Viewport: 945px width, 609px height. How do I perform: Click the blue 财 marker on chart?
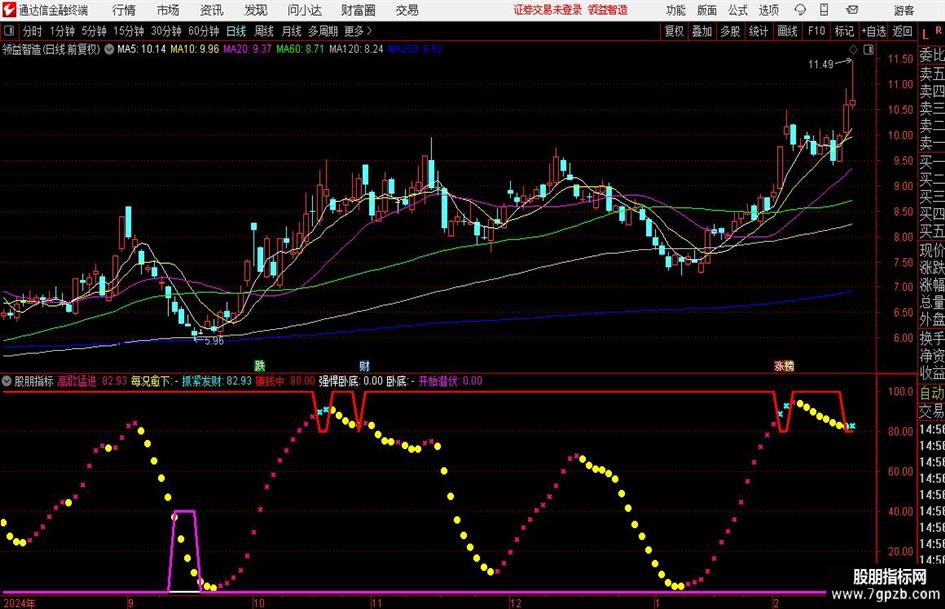(x=365, y=365)
